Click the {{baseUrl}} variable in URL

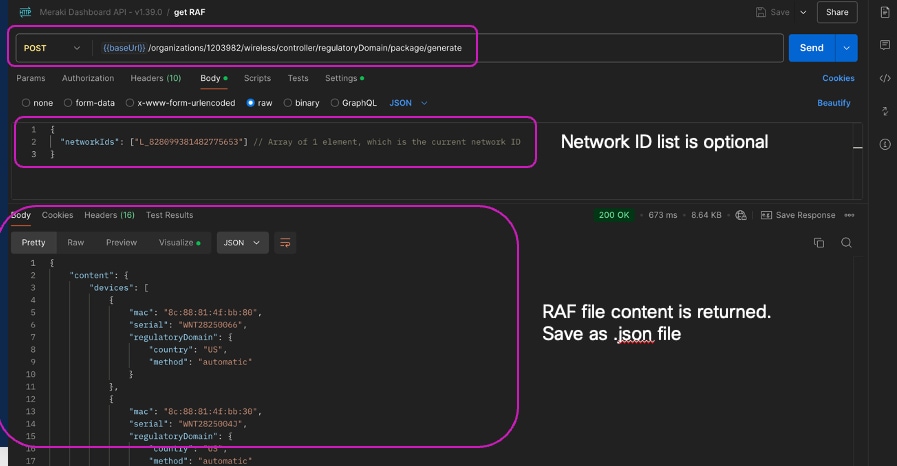tap(124, 48)
